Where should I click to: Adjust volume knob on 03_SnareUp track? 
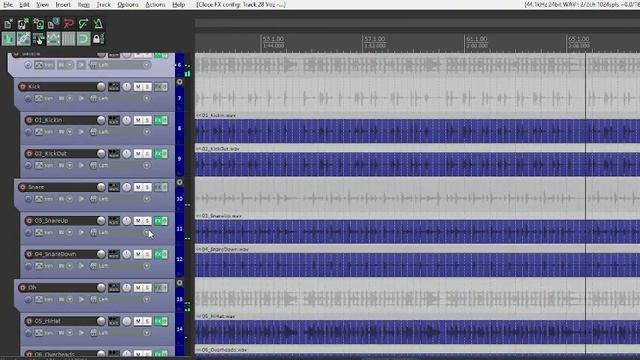point(101,220)
